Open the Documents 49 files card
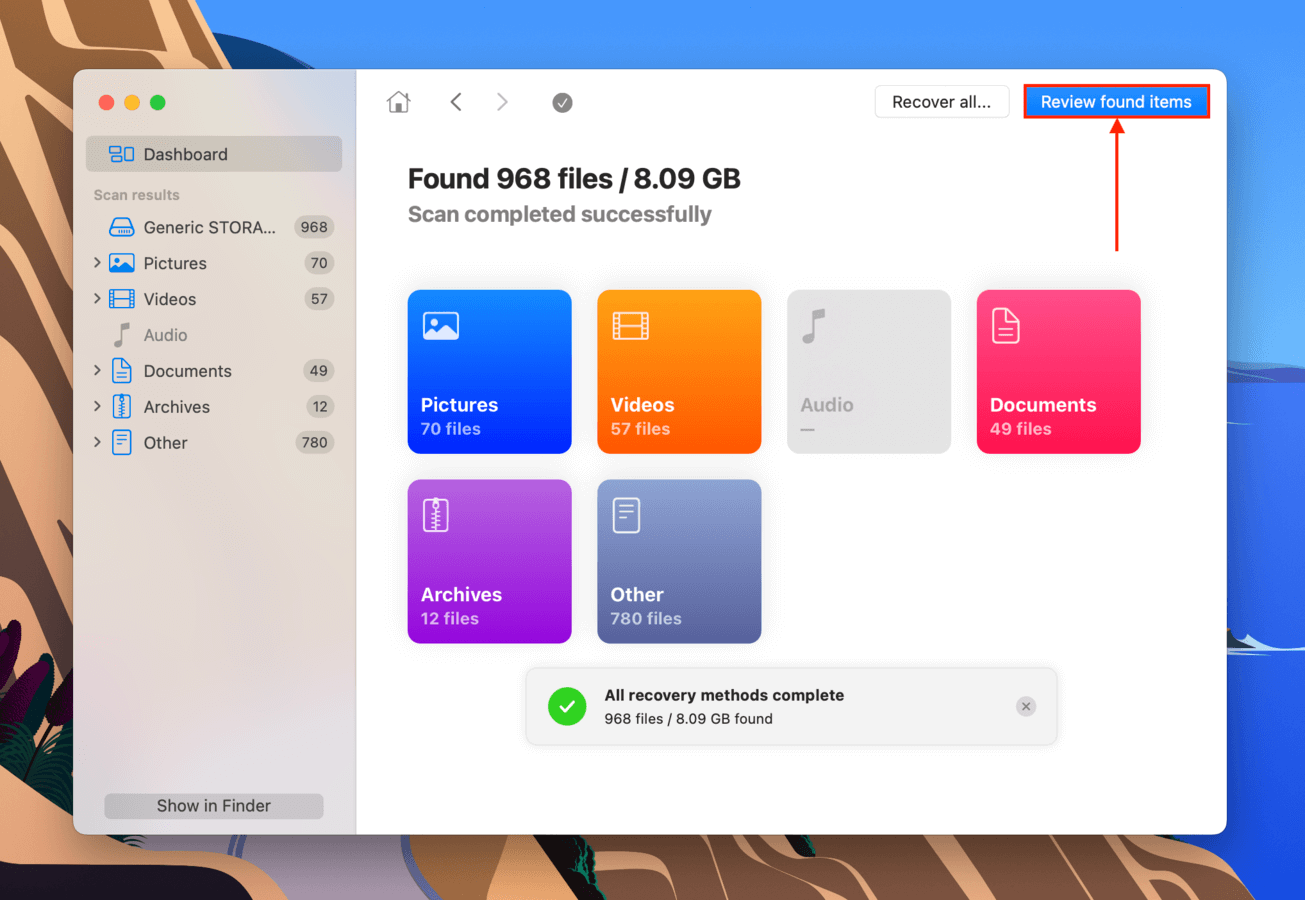1305x900 pixels. [1058, 372]
